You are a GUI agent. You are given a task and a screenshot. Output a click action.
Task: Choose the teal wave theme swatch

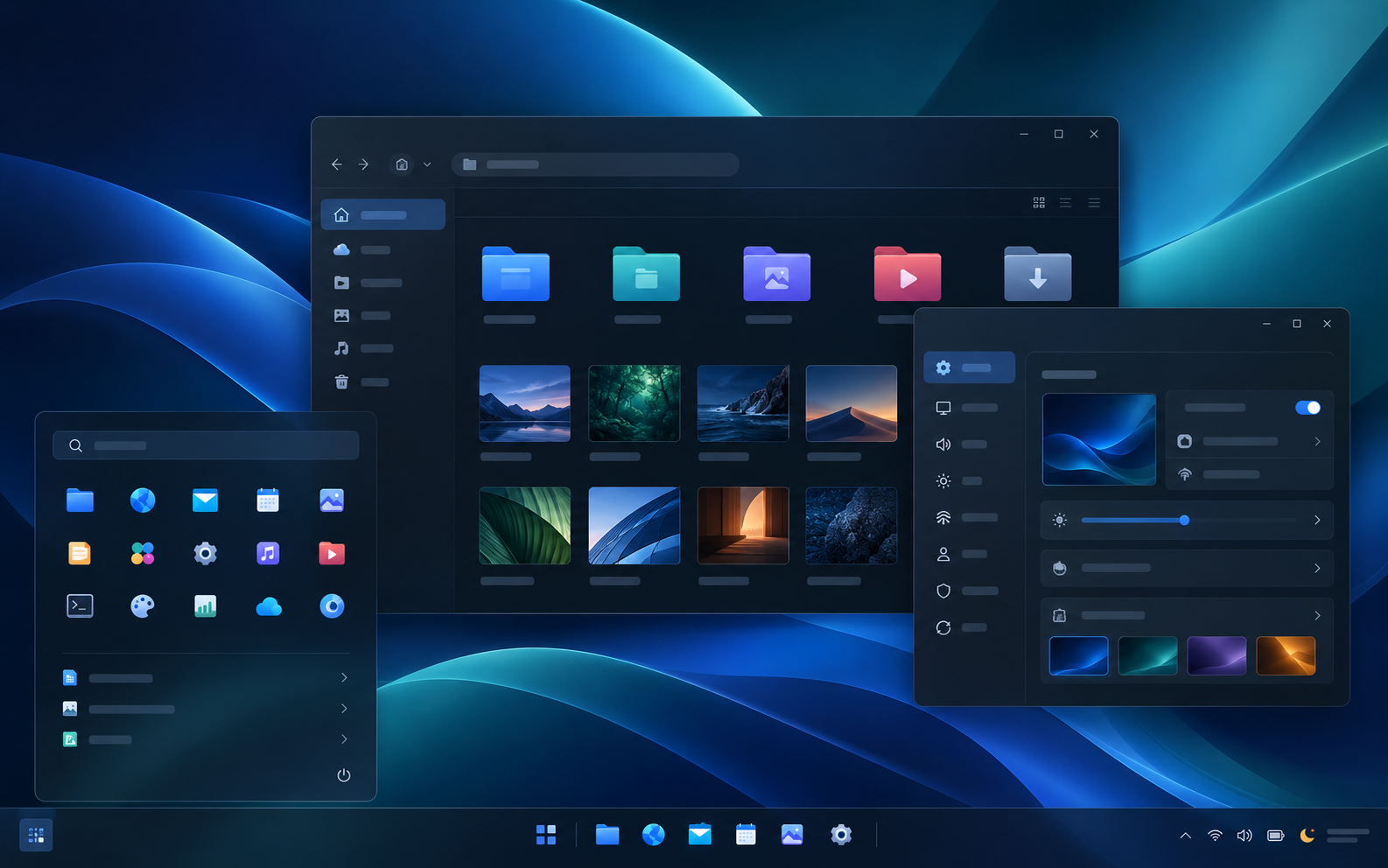(1147, 656)
